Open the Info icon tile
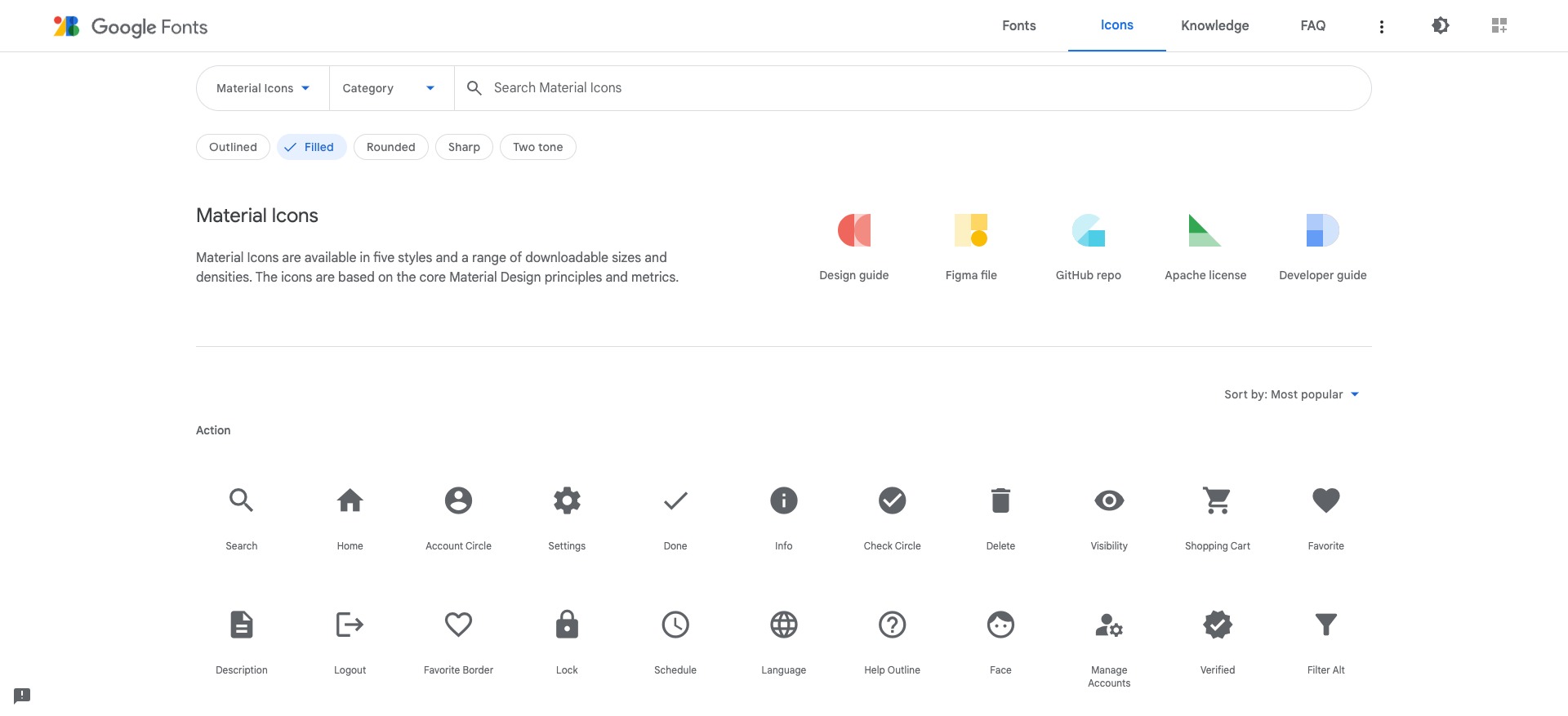This screenshot has width=1568, height=716. pyautogui.click(x=784, y=500)
